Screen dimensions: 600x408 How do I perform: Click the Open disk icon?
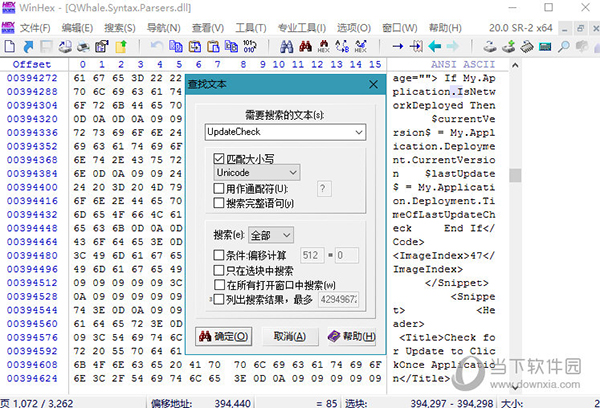tap(489, 47)
